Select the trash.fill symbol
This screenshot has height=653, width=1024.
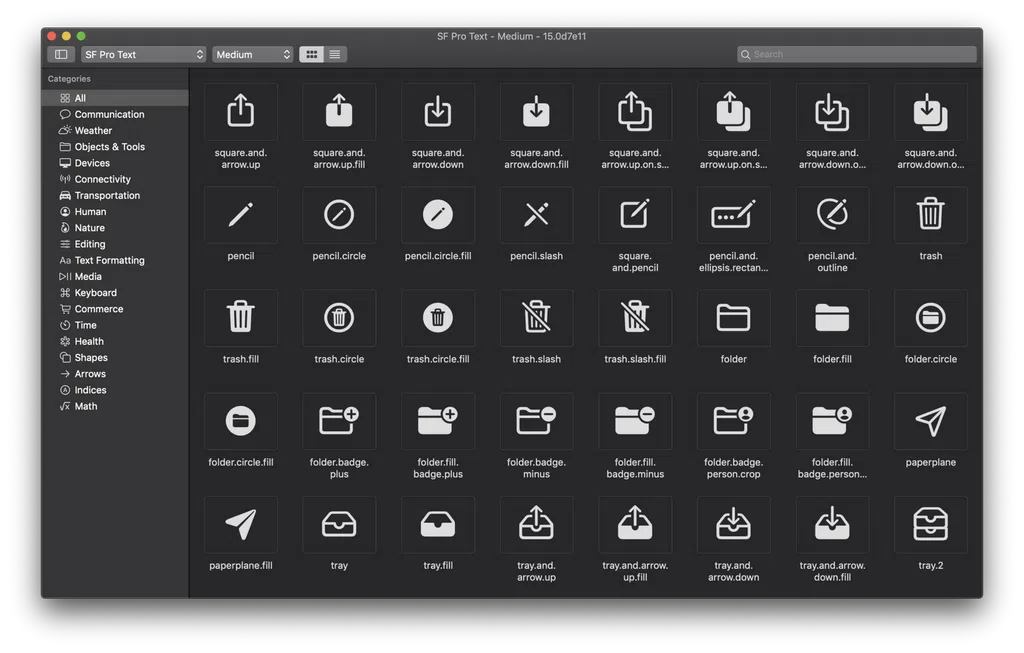pos(240,318)
